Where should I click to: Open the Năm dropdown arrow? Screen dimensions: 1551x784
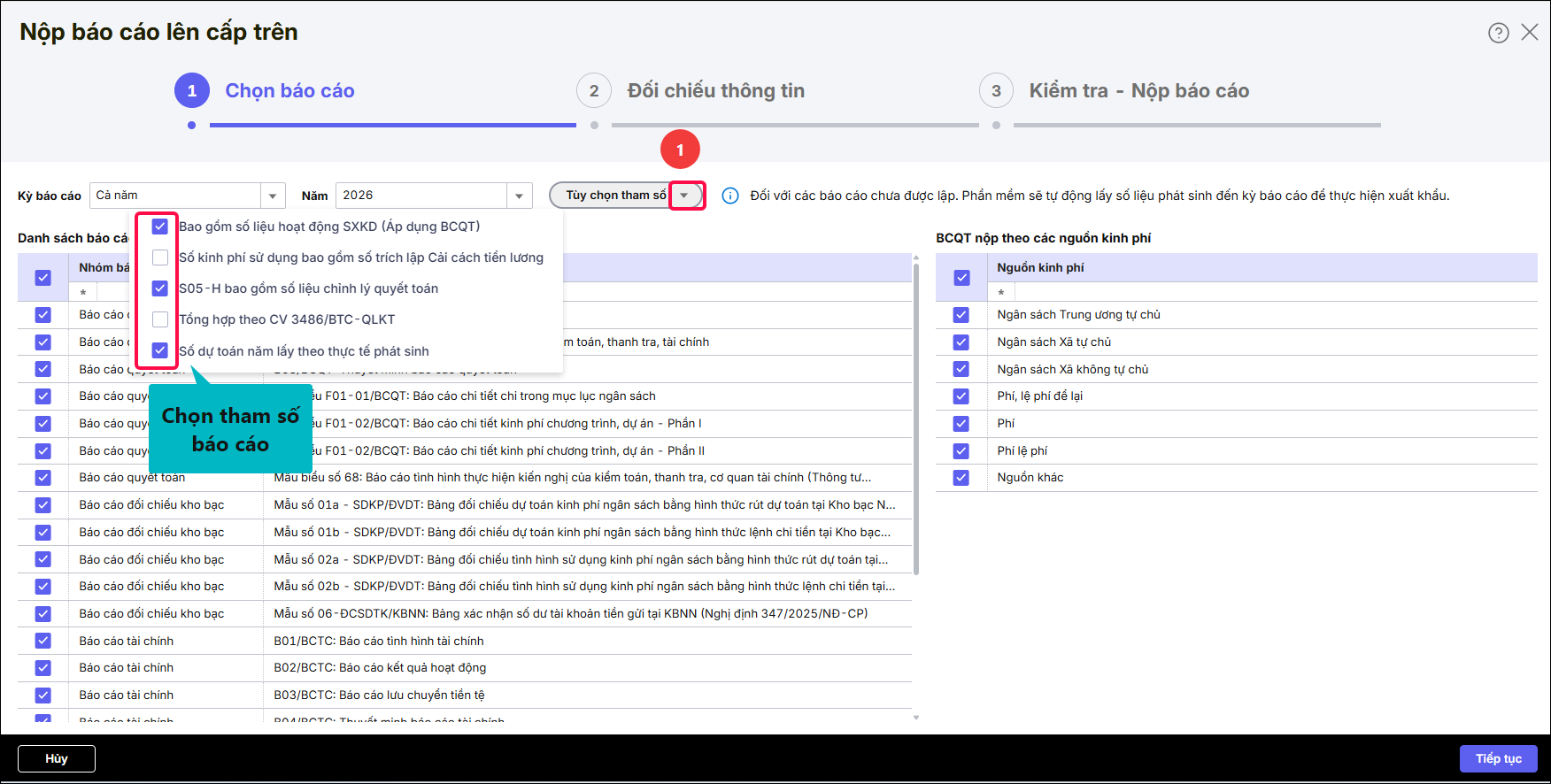point(519,196)
